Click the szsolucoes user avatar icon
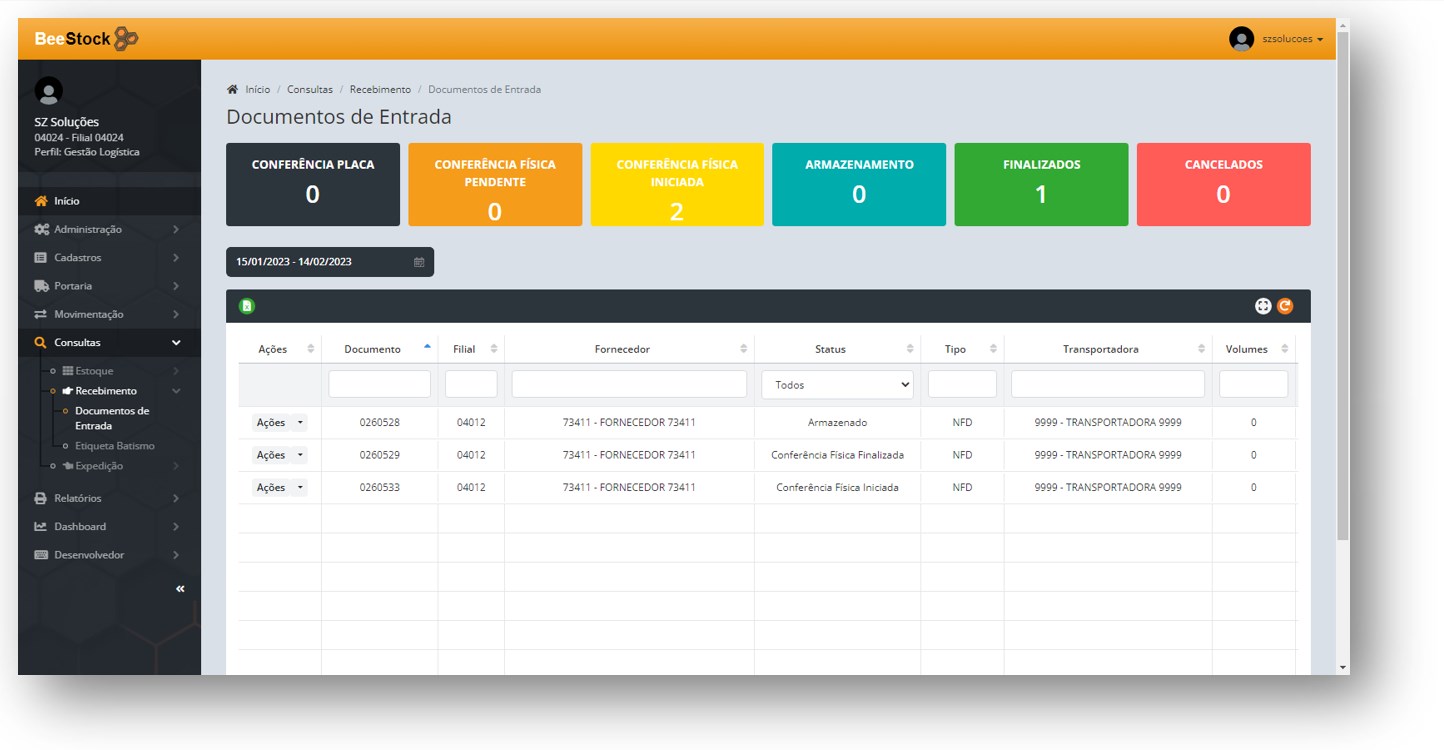 [1241, 39]
